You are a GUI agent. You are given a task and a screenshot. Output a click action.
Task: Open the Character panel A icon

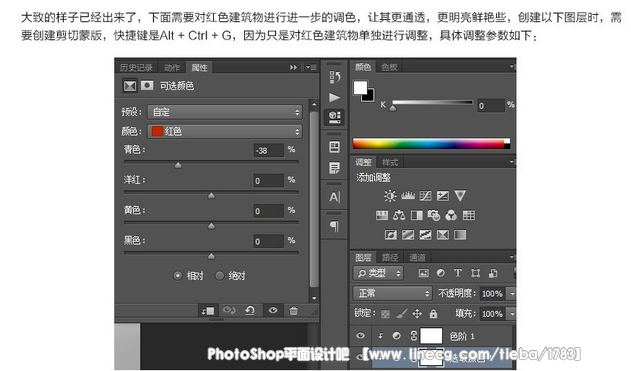[x=334, y=197]
